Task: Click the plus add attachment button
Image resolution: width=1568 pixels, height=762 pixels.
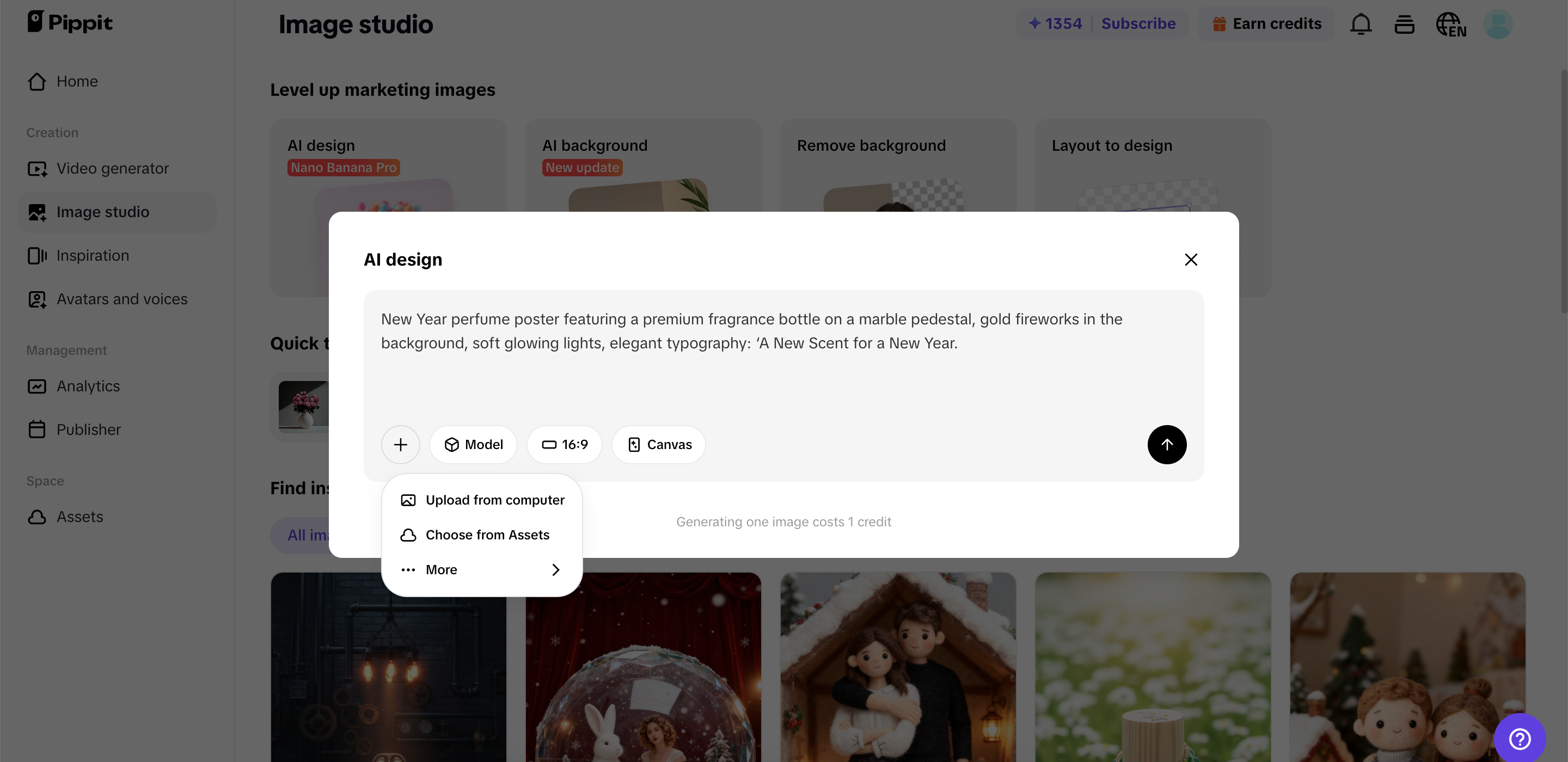Action: [x=401, y=445]
